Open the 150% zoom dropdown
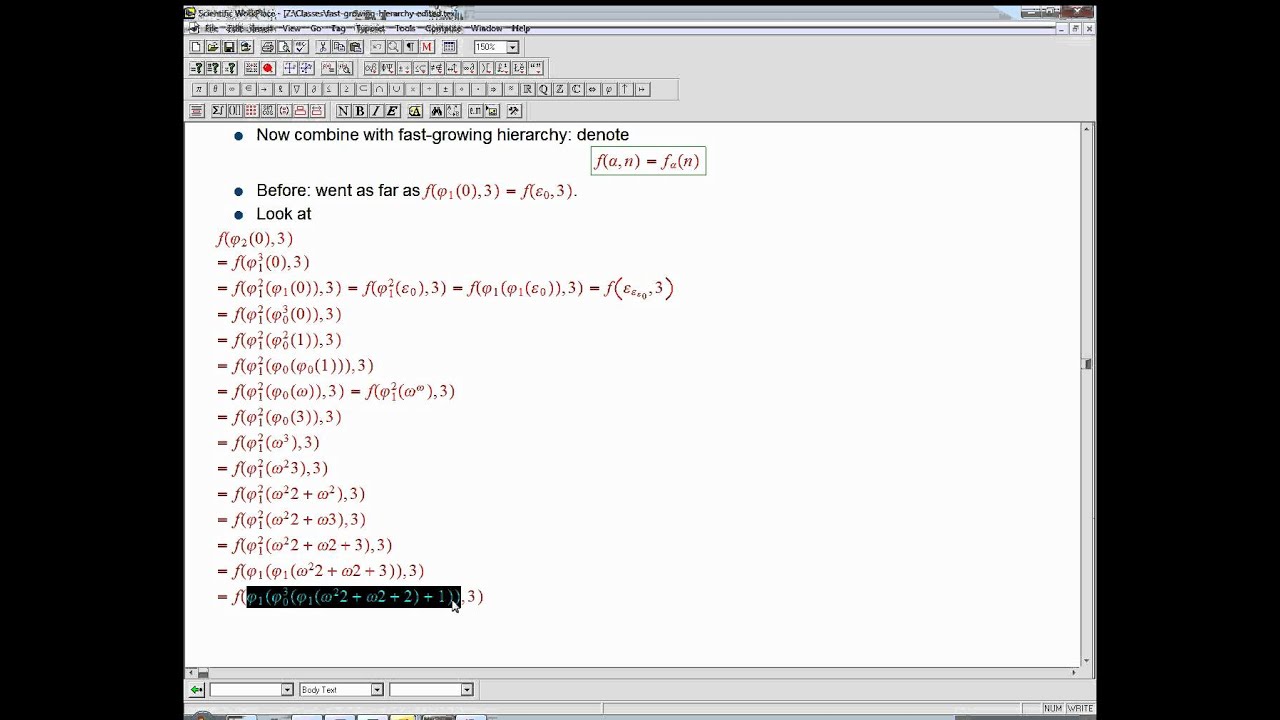This screenshot has width=1280, height=720. pyautogui.click(x=512, y=47)
